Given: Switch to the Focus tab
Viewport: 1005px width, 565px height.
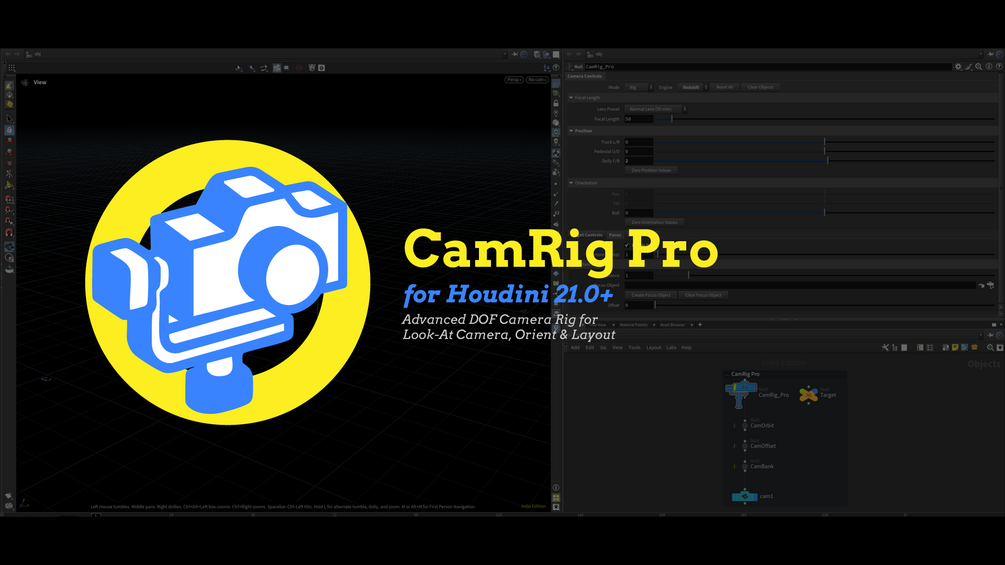Looking at the screenshot, I should click(615, 235).
